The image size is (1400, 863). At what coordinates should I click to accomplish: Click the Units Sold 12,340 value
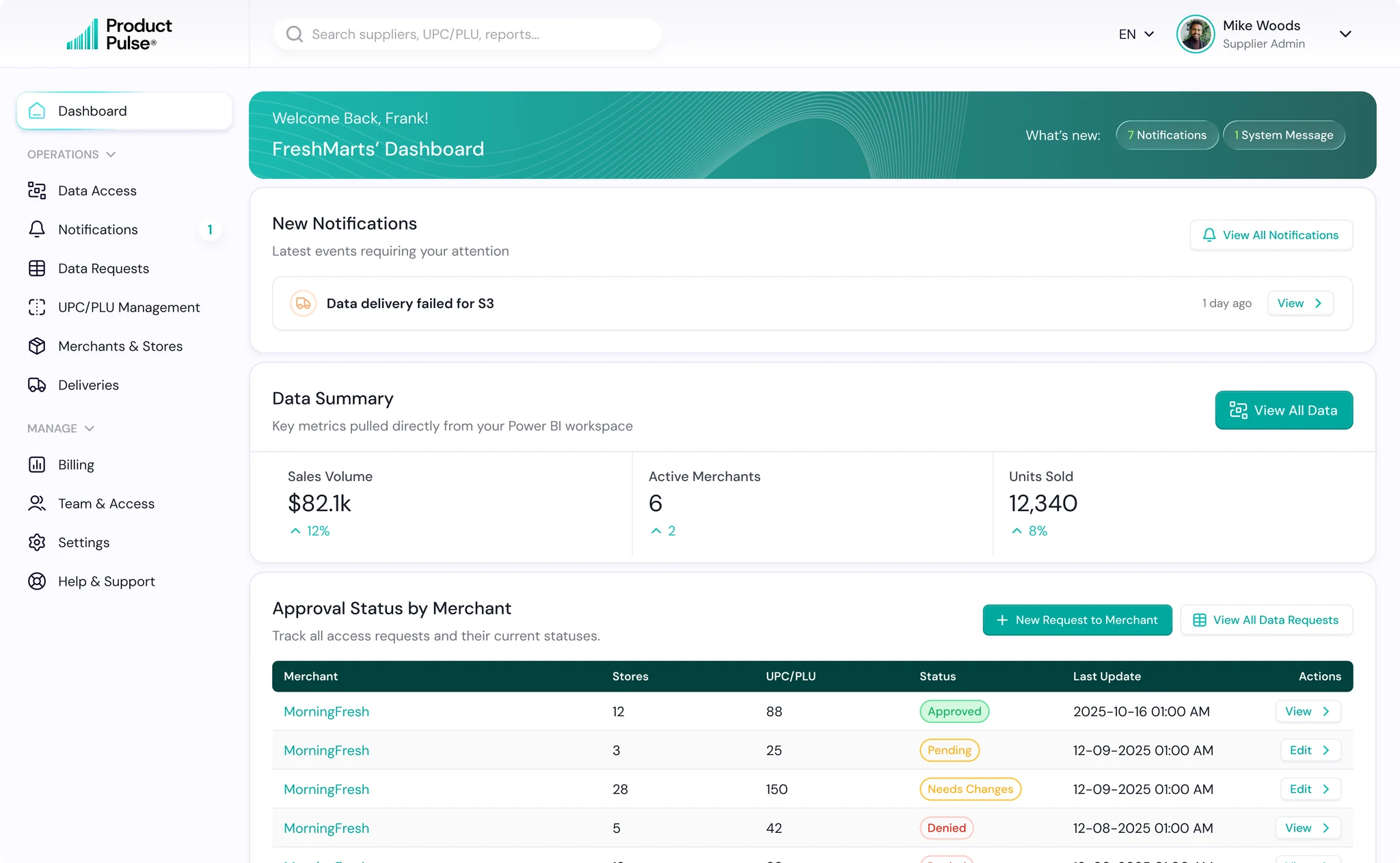(1043, 504)
